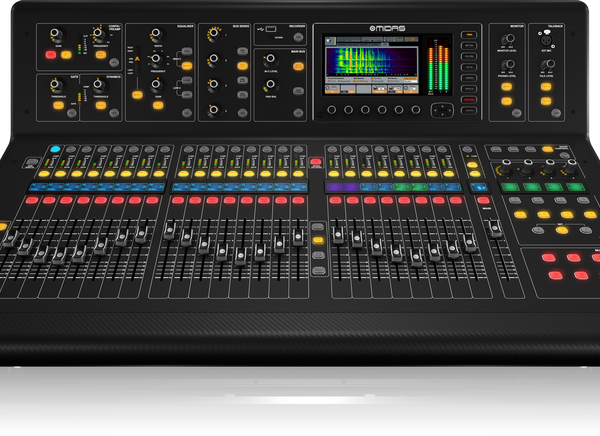Click the sixth rotary encoder below the display

point(416,110)
